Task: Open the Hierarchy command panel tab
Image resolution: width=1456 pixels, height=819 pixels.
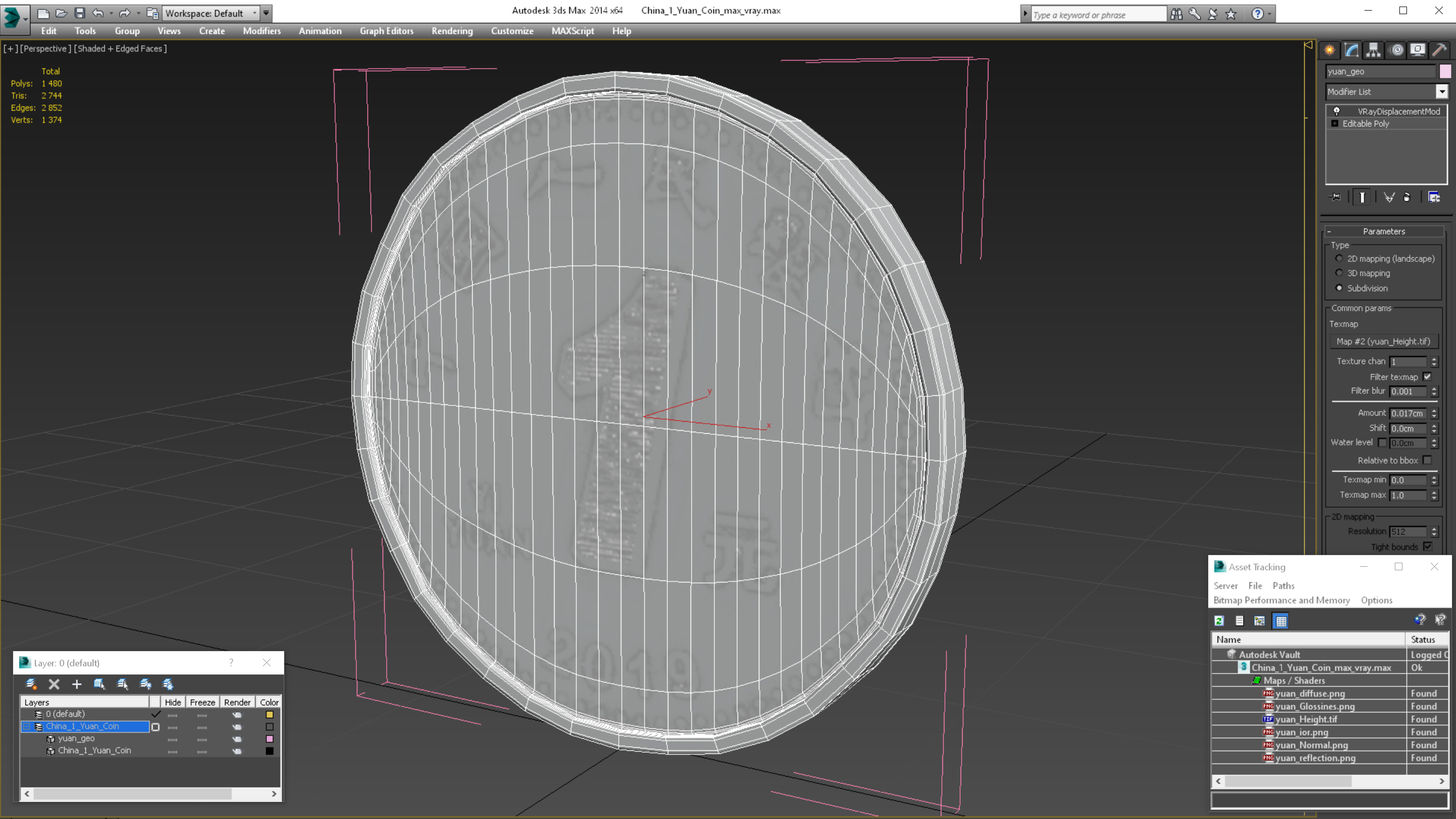Action: click(x=1374, y=50)
